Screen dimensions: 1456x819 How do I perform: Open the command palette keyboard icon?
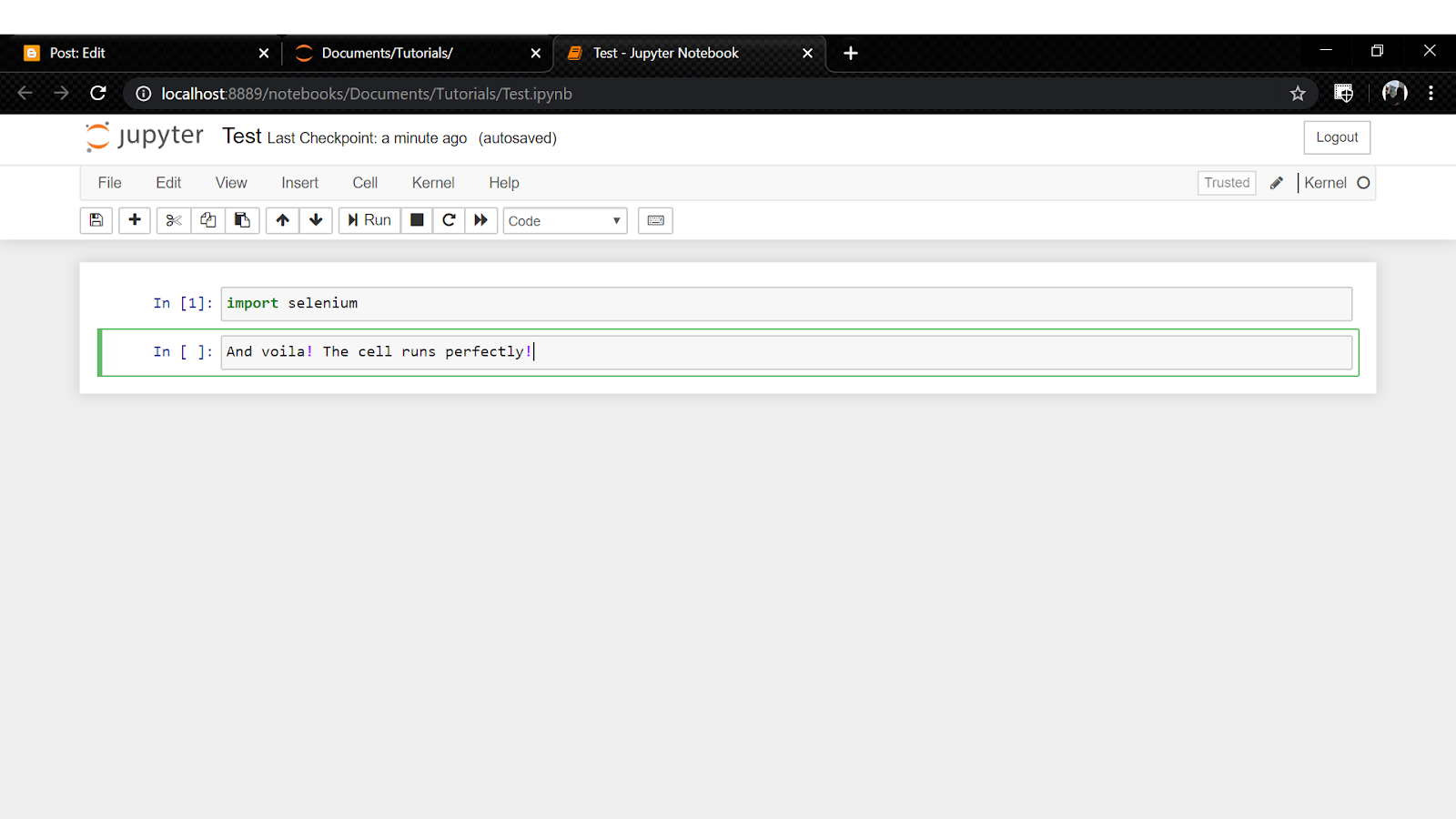point(656,220)
